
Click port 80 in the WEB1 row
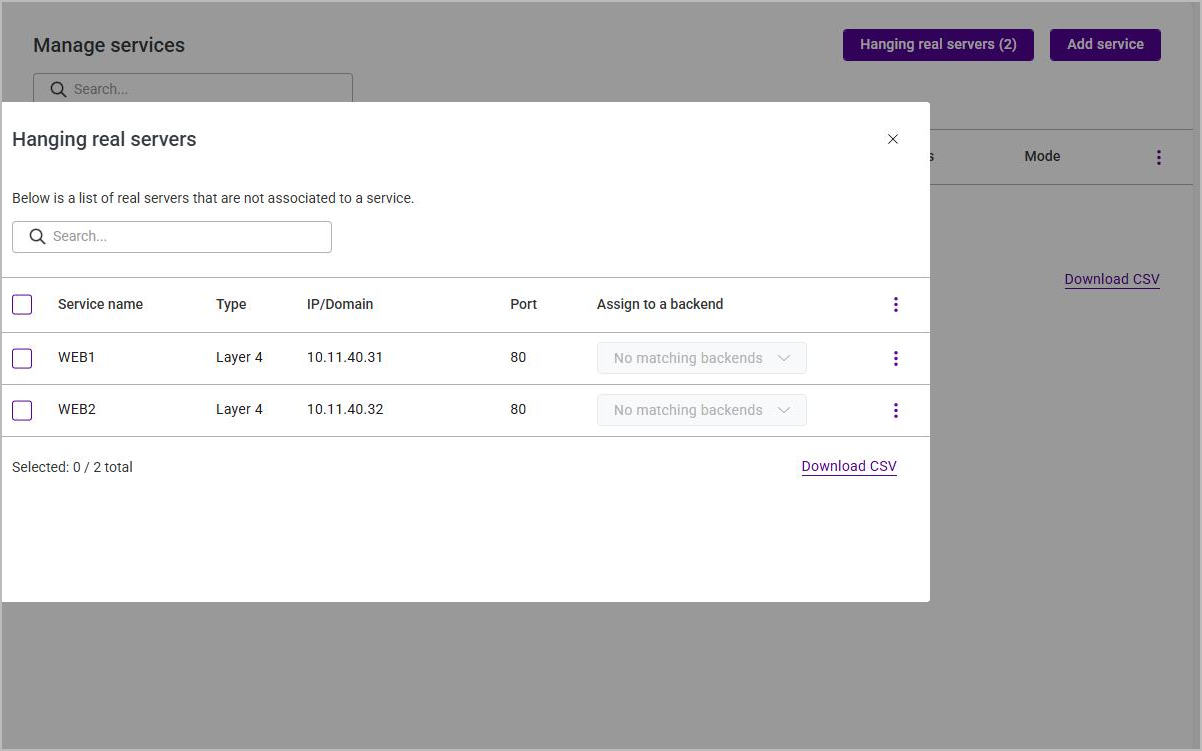518,357
